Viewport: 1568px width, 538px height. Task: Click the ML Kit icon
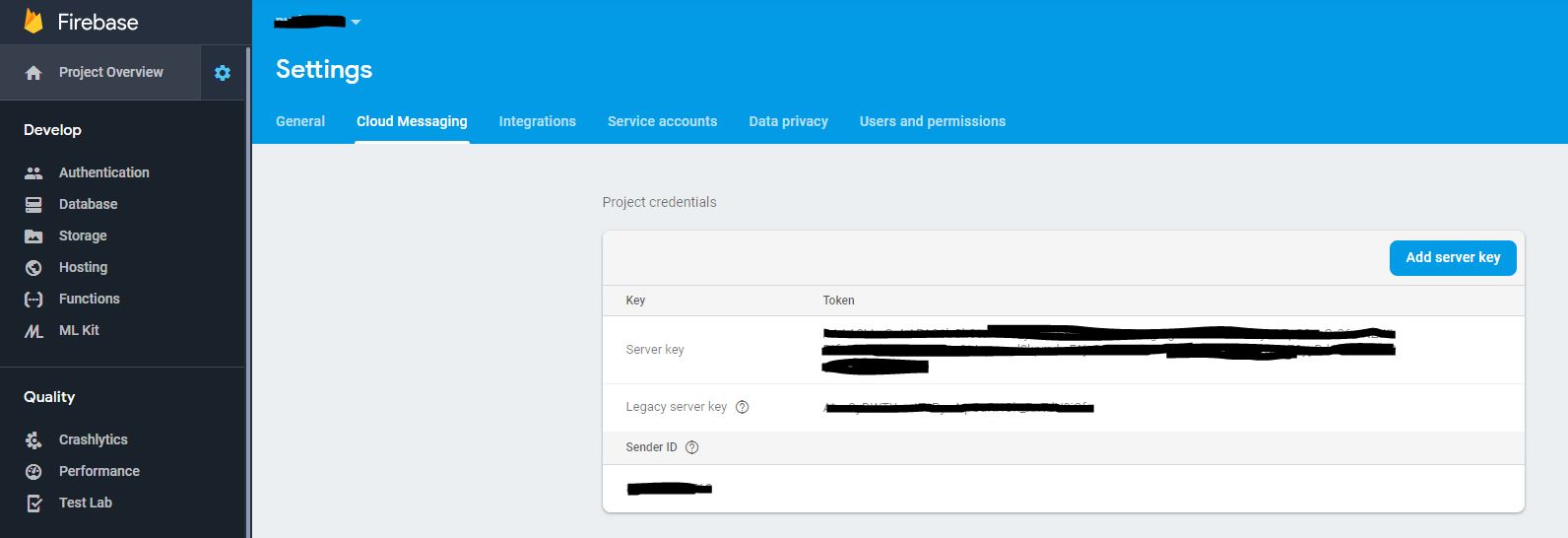tap(33, 331)
